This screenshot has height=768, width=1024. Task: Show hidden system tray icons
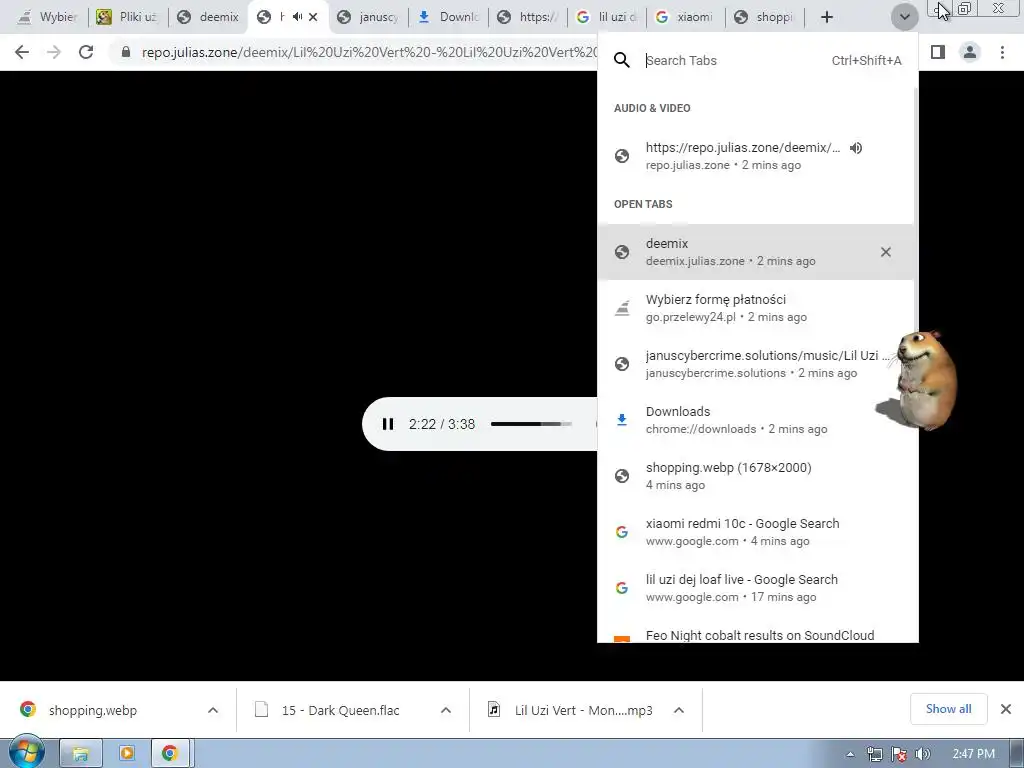850,754
